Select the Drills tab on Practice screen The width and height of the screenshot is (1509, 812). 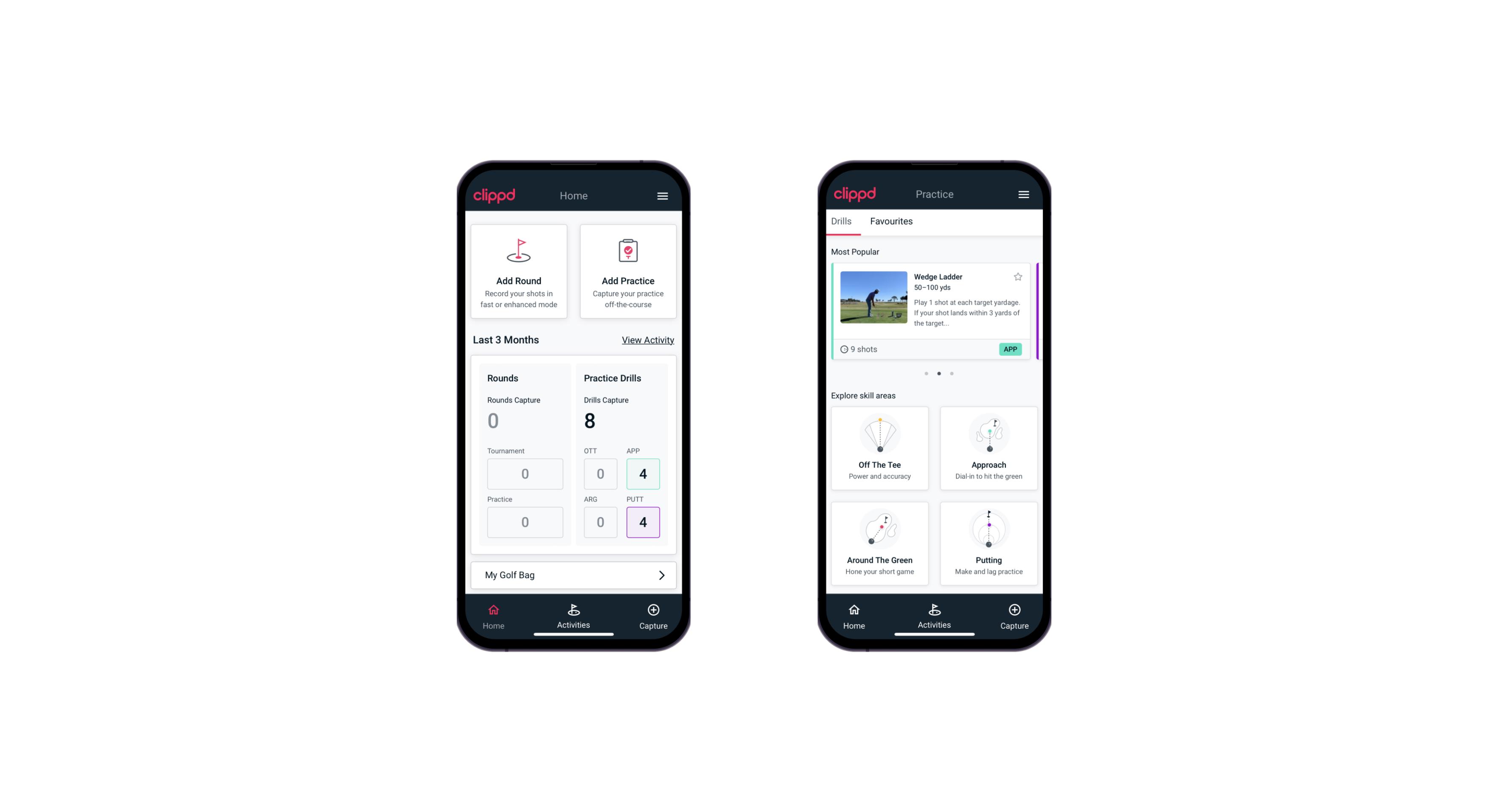click(x=840, y=221)
